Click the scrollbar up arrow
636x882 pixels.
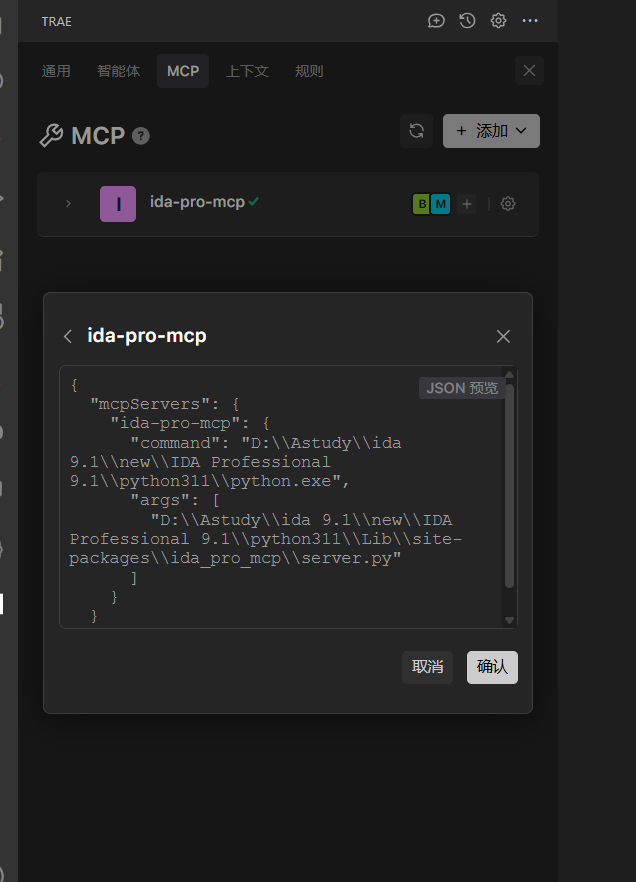[509, 375]
